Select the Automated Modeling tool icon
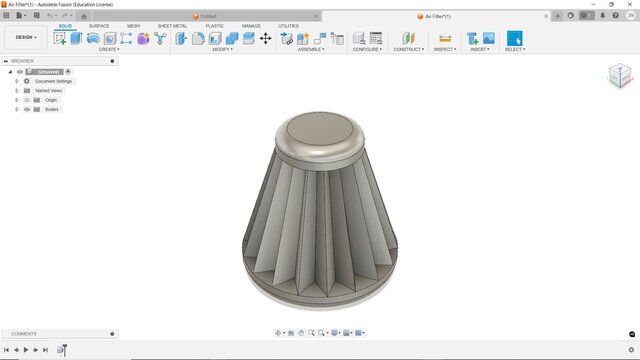Image resolution: width=640 pixels, height=360 pixels. coord(160,39)
